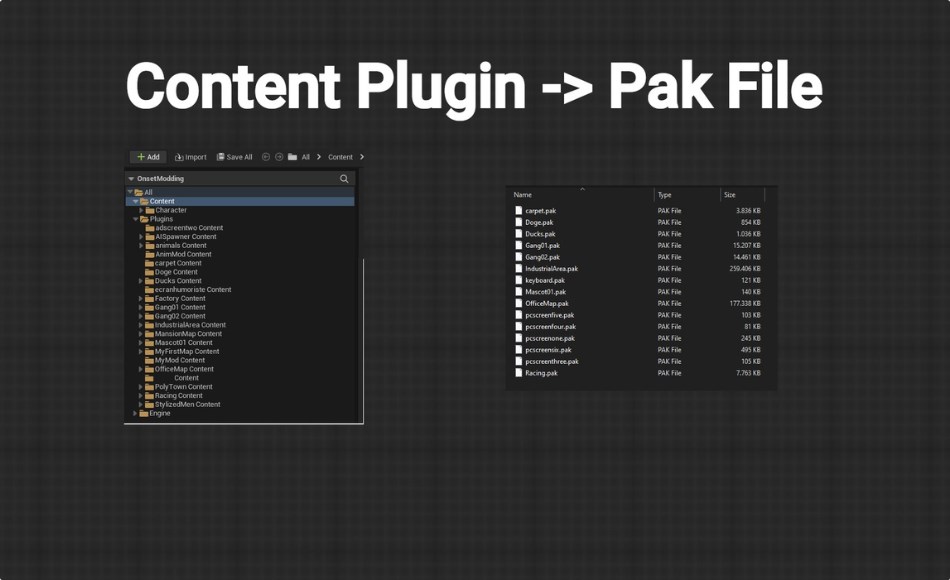Click the back navigation arrow icon
The width and height of the screenshot is (950, 580).
[266, 157]
